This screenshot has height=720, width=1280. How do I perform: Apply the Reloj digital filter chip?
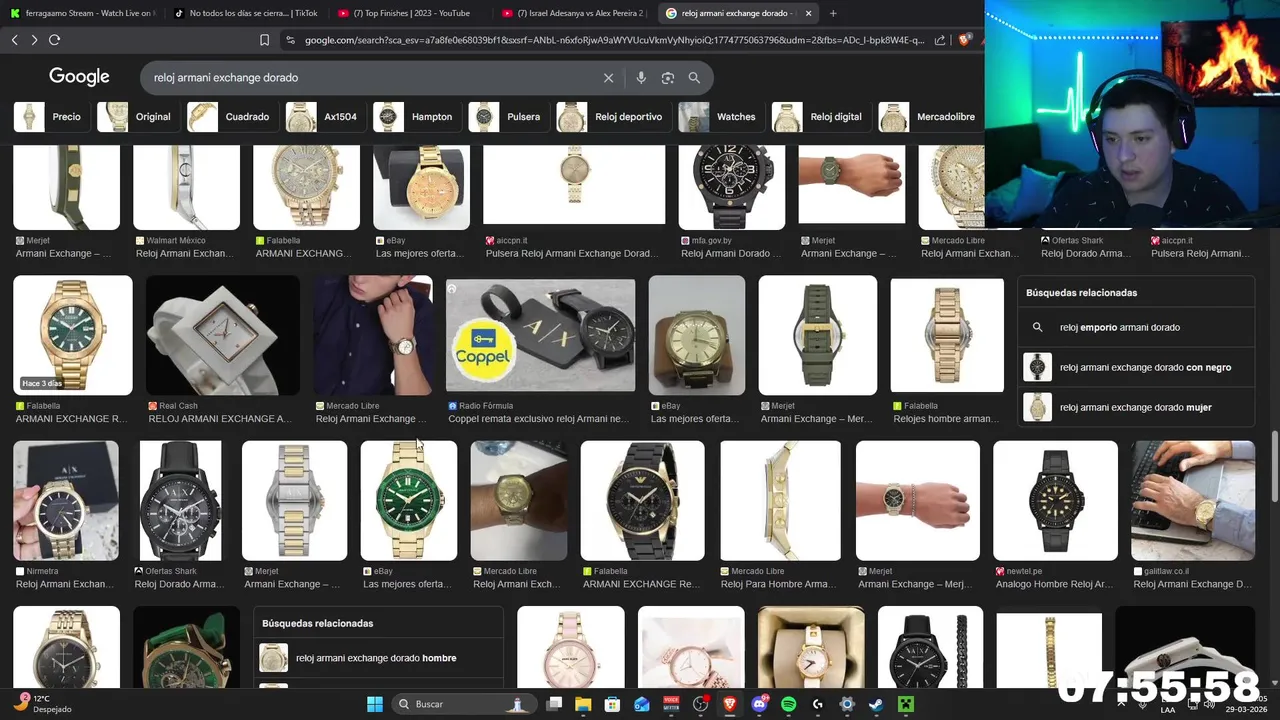[x=821, y=117]
